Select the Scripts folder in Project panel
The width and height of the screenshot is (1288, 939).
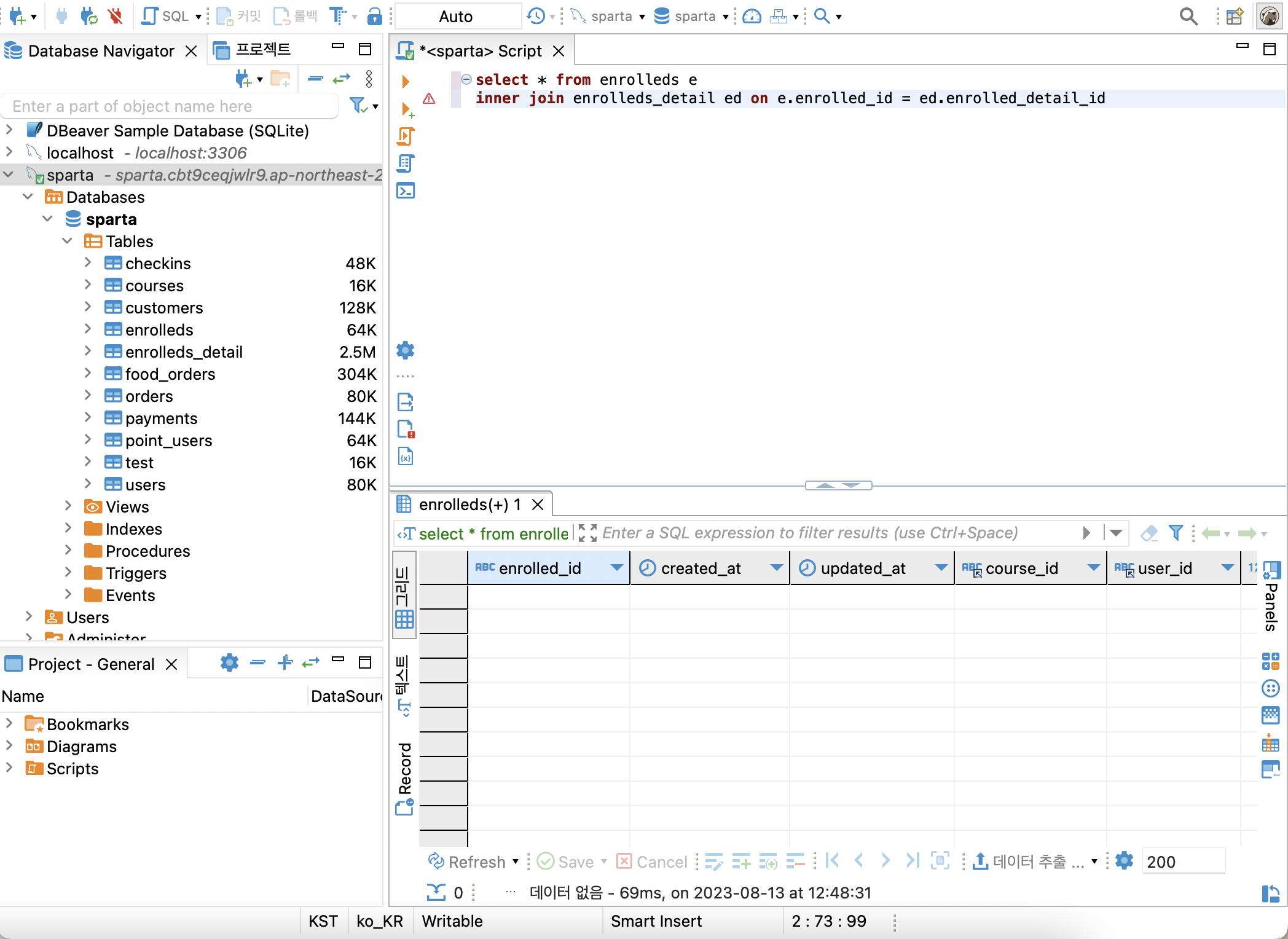(73, 768)
